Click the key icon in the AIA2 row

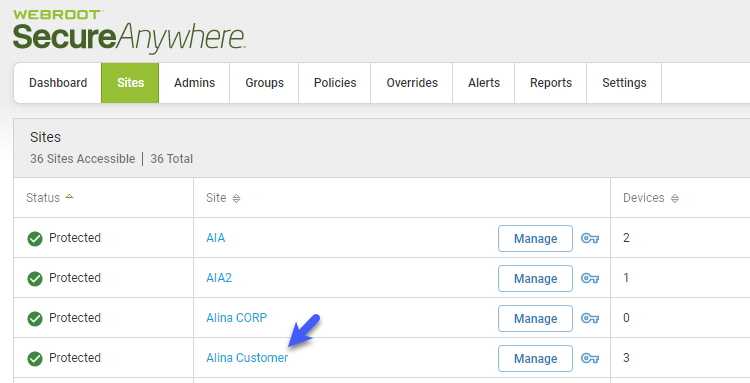[x=590, y=278]
